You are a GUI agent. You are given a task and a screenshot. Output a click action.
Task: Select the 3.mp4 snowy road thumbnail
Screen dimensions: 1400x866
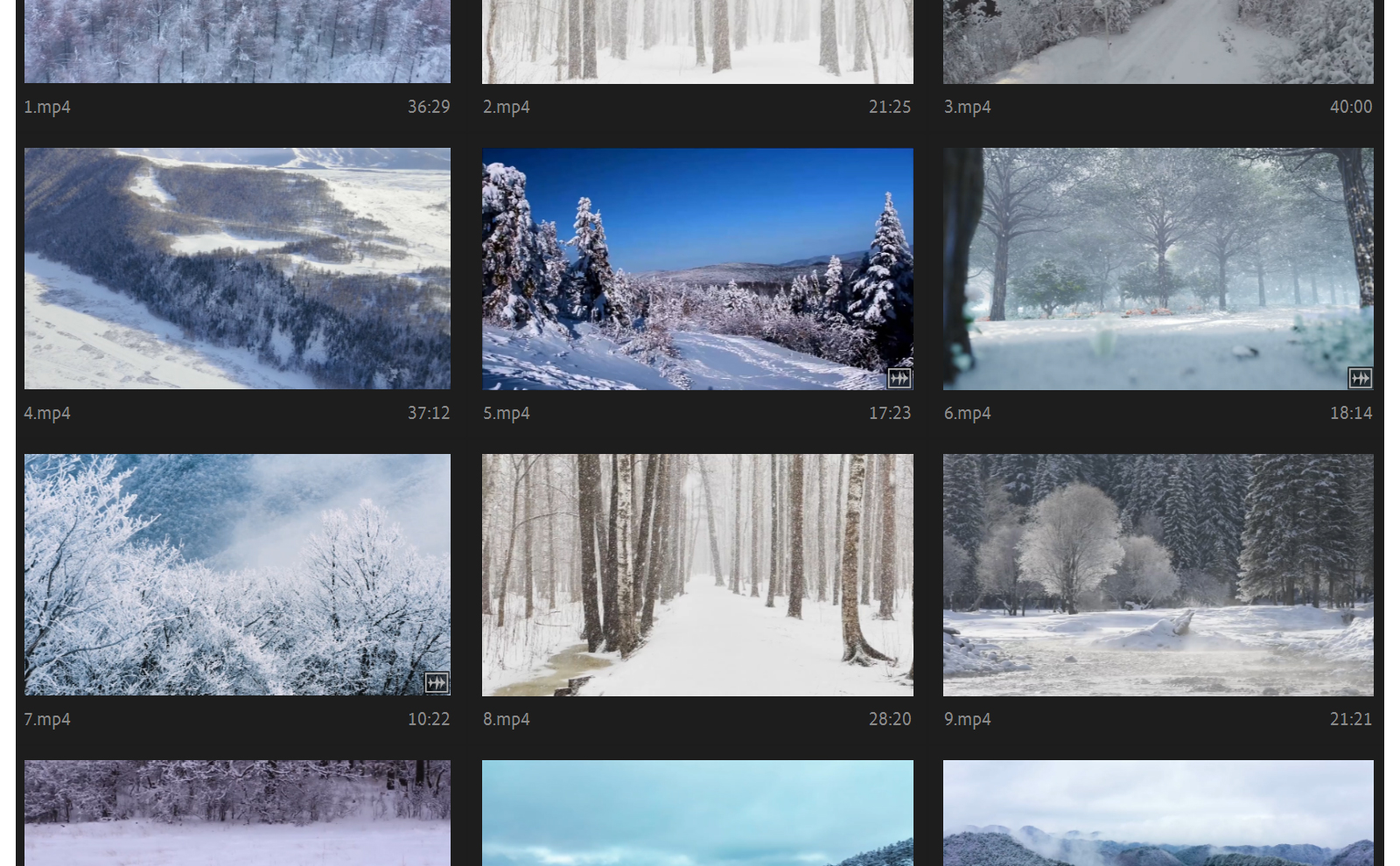1158,41
